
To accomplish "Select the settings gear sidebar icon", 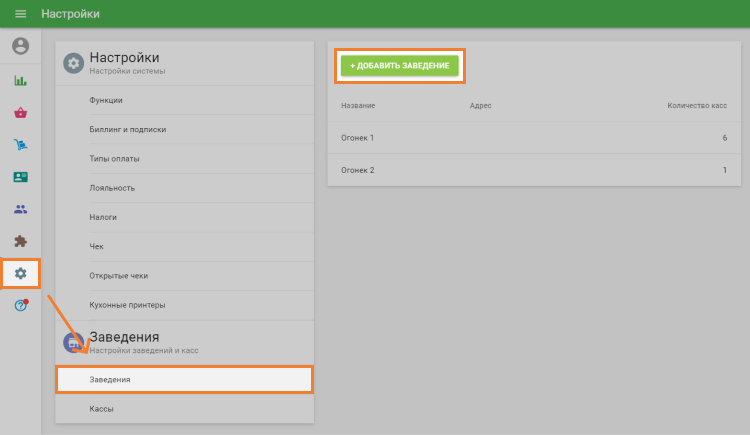I will (20, 273).
